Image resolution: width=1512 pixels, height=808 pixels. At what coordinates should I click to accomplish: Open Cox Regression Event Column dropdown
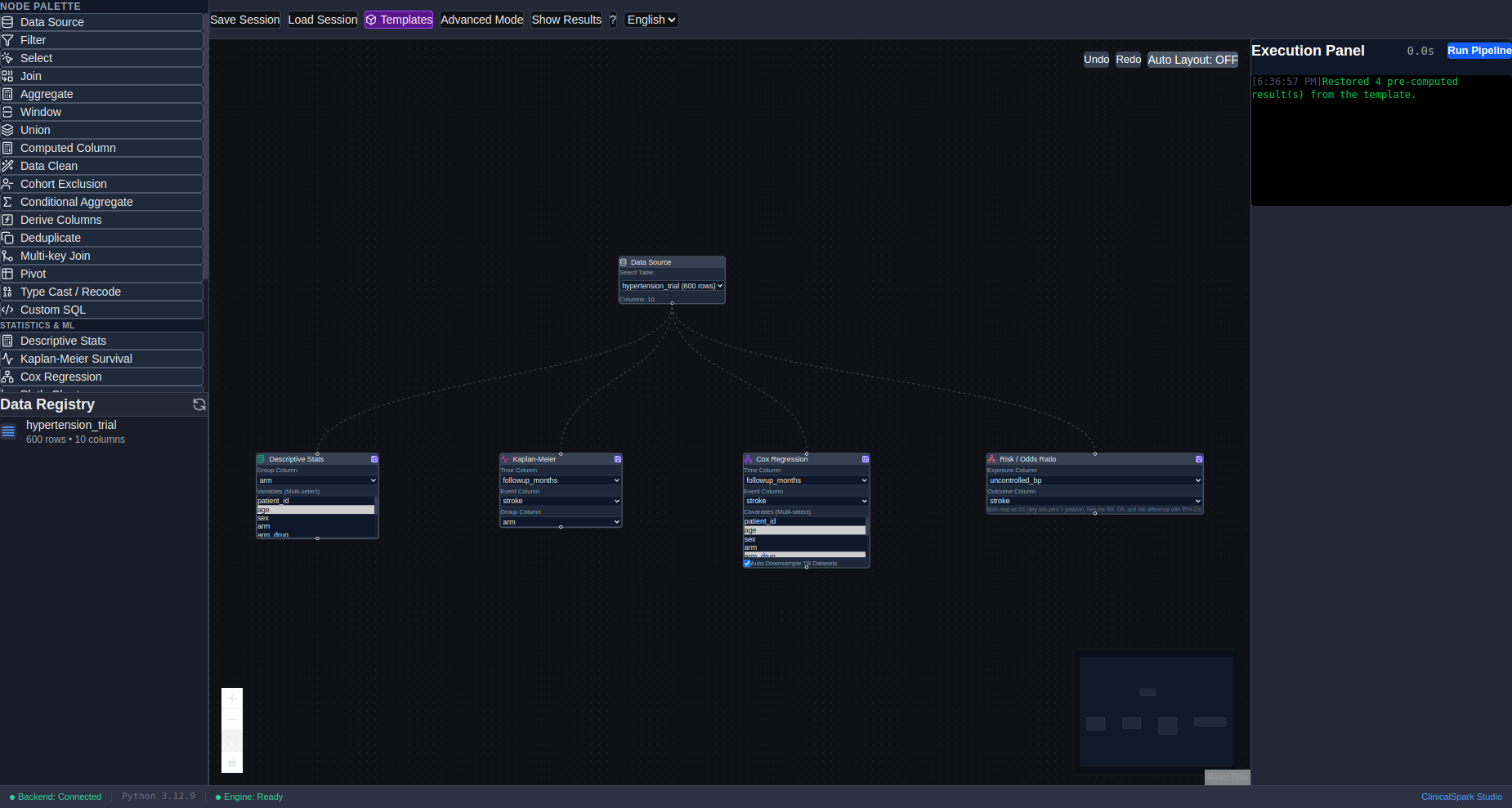[x=806, y=501]
